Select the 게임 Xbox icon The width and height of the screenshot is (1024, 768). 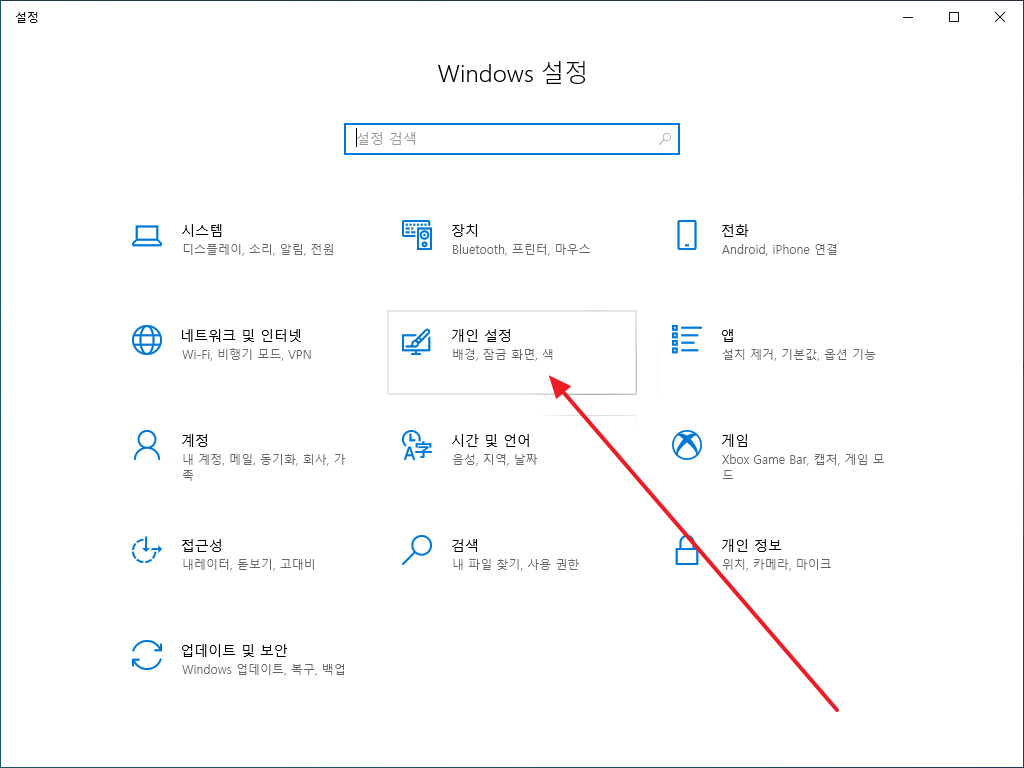(x=686, y=445)
